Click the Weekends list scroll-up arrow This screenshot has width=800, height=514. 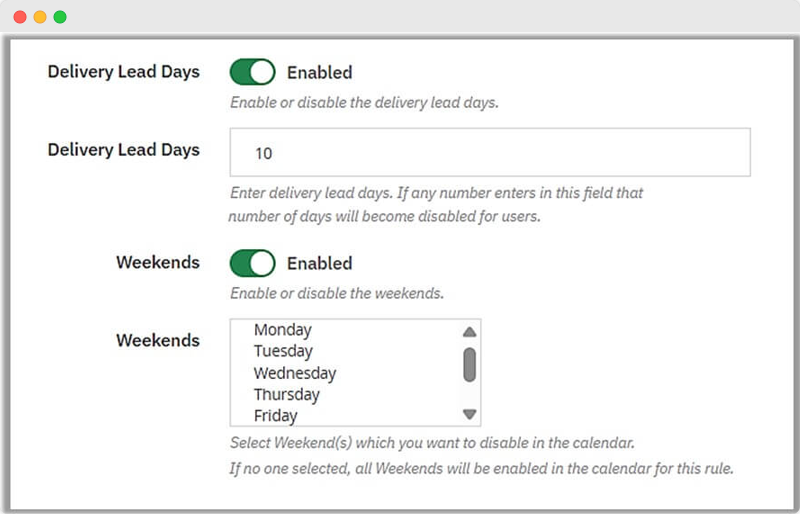click(x=469, y=332)
